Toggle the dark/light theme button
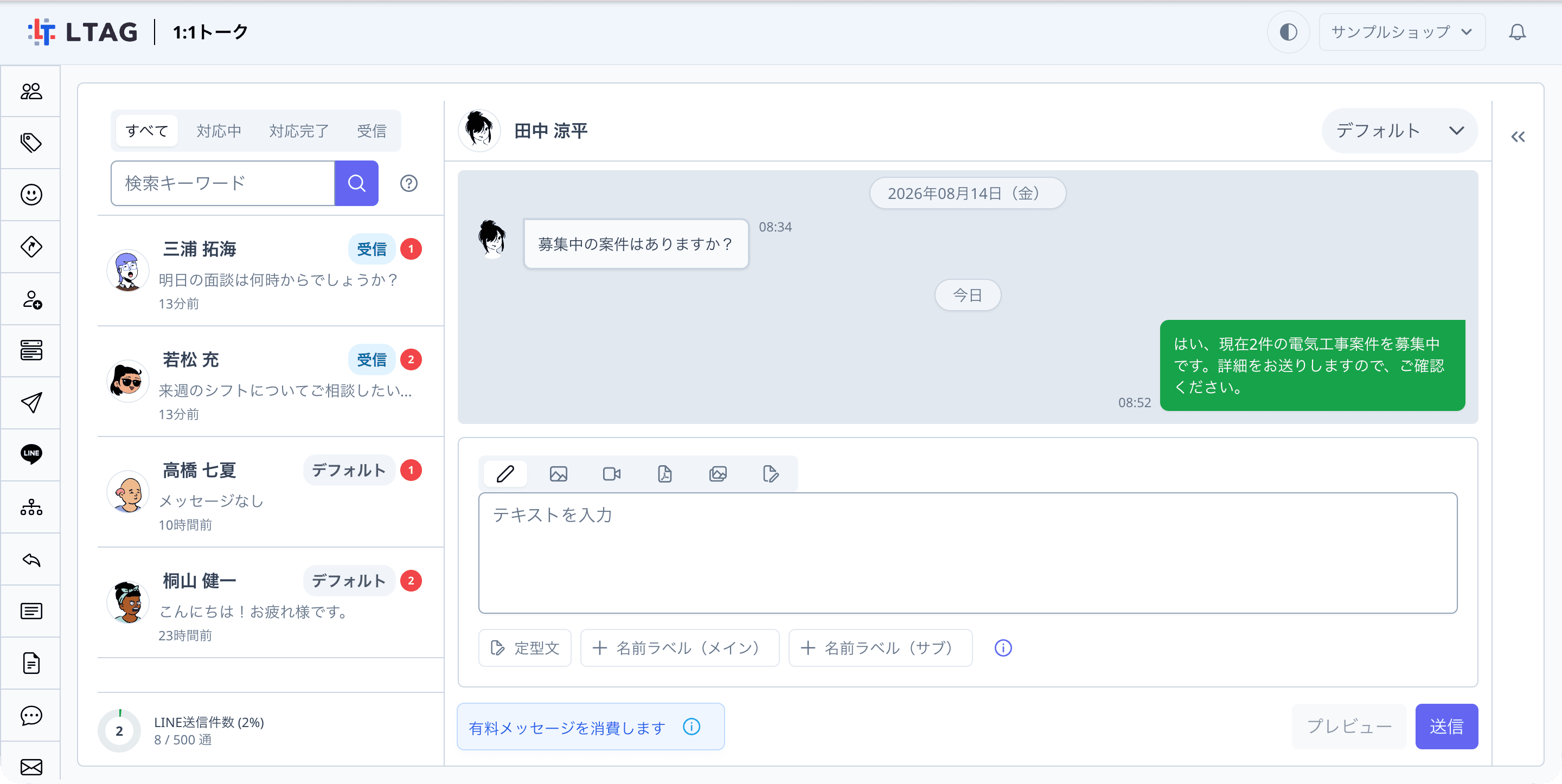The image size is (1562, 784). click(x=1288, y=32)
